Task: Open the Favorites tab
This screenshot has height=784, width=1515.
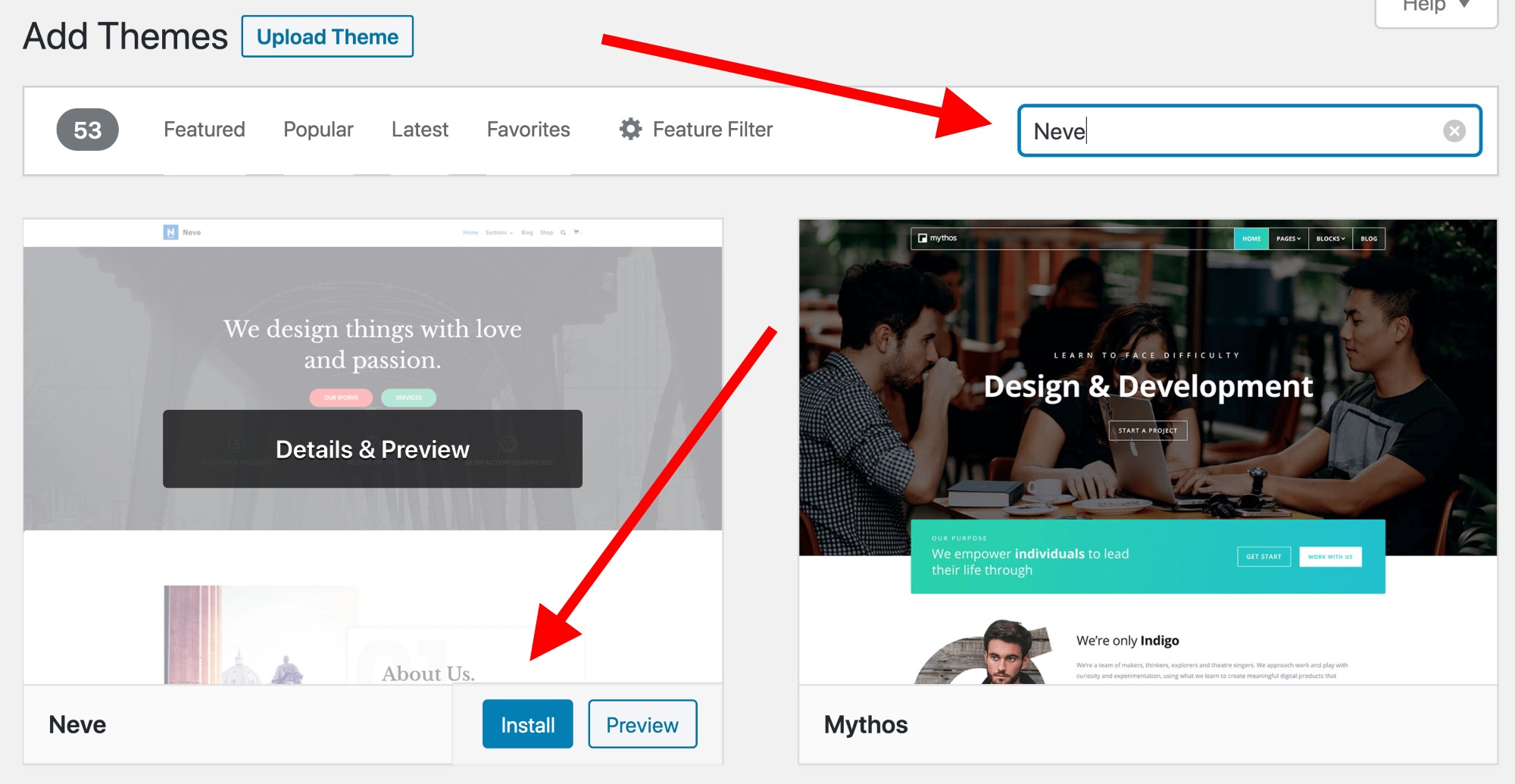Action: click(528, 130)
